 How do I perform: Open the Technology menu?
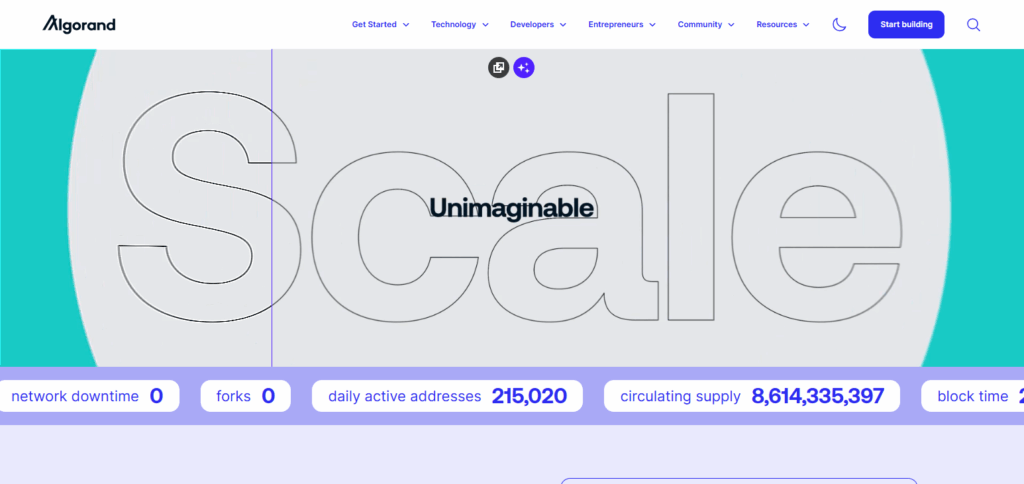tap(459, 24)
